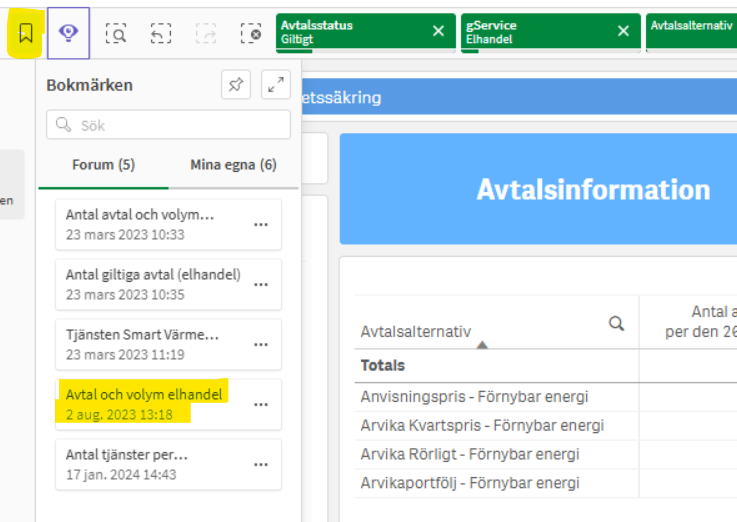Apply 'Tjänsten Smart Värme' bookmark
737x522 pixels.
point(142,344)
